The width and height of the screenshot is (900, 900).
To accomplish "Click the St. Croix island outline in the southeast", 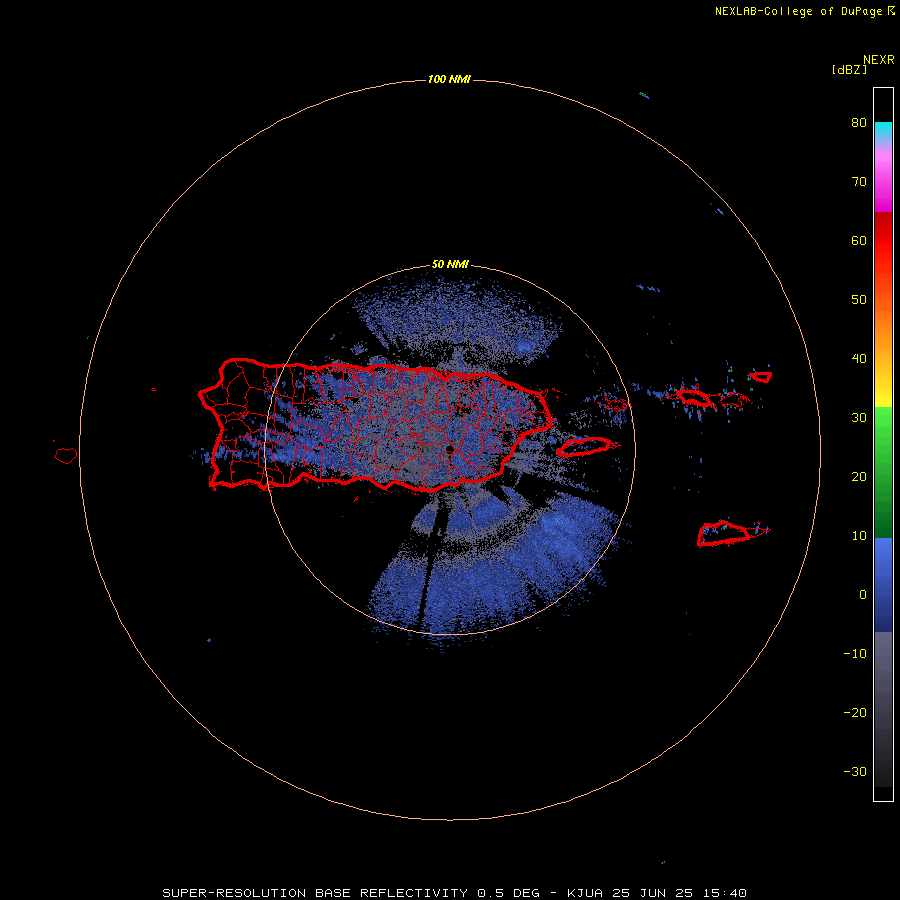I will pos(732,534).
